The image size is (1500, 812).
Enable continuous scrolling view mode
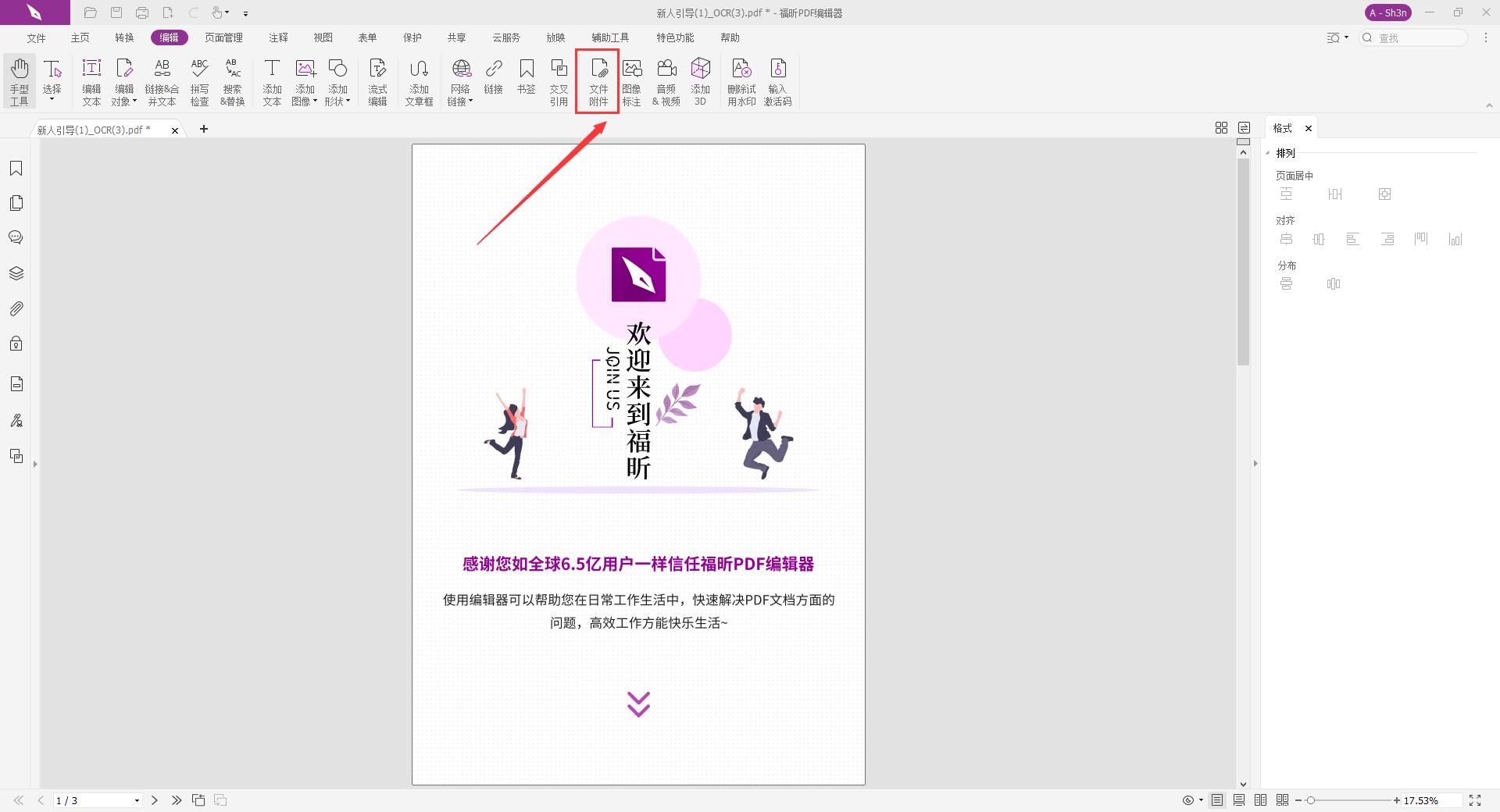(1238, 800)
